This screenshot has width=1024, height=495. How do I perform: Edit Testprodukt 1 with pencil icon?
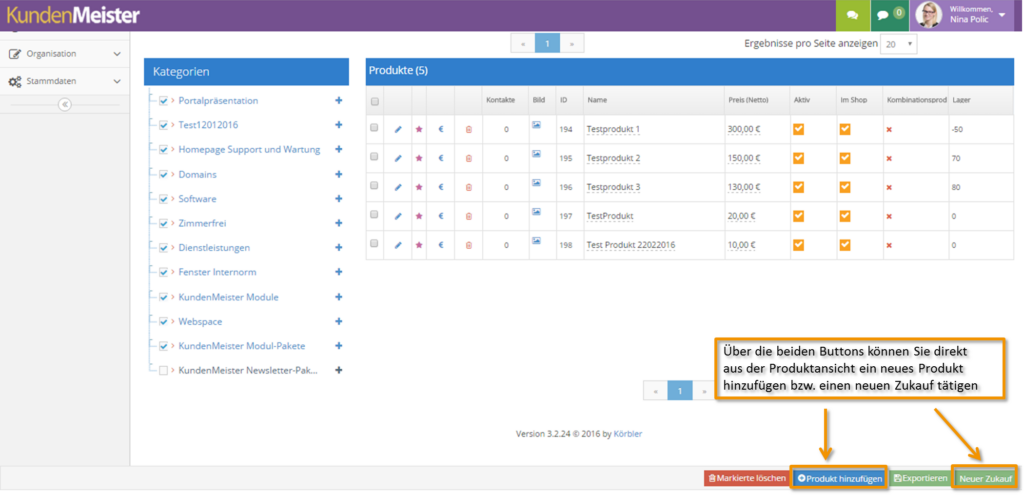click(398, 129)
